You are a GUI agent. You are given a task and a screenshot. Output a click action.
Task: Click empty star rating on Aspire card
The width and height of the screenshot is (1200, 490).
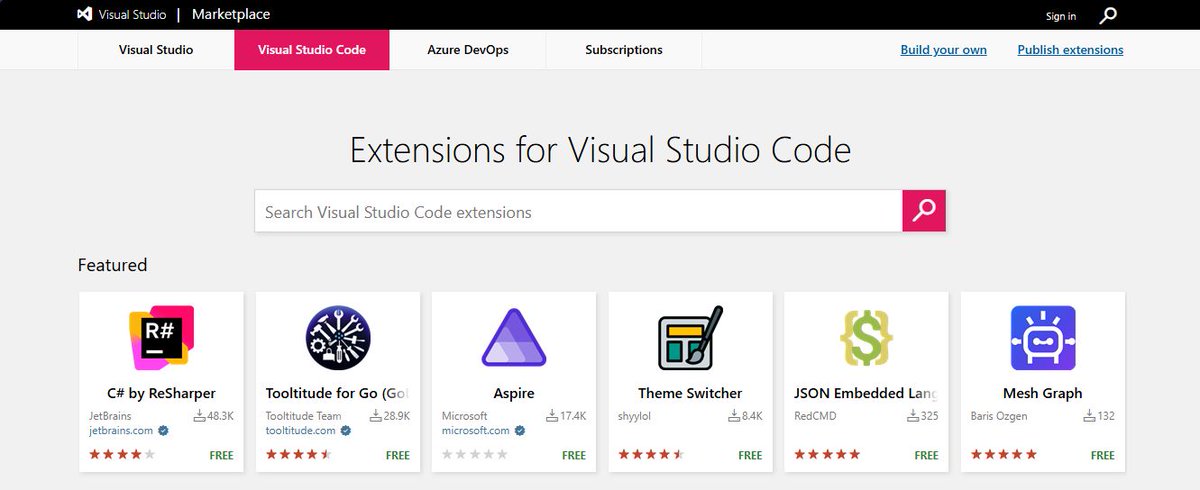coord(474,454)
